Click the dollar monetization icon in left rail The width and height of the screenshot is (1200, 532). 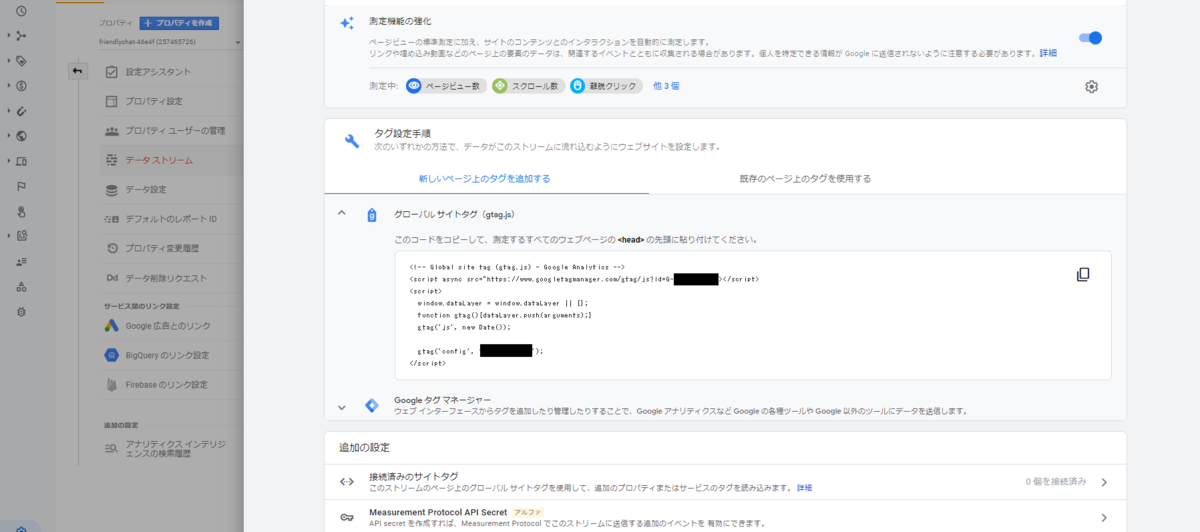tap(21, 85)
